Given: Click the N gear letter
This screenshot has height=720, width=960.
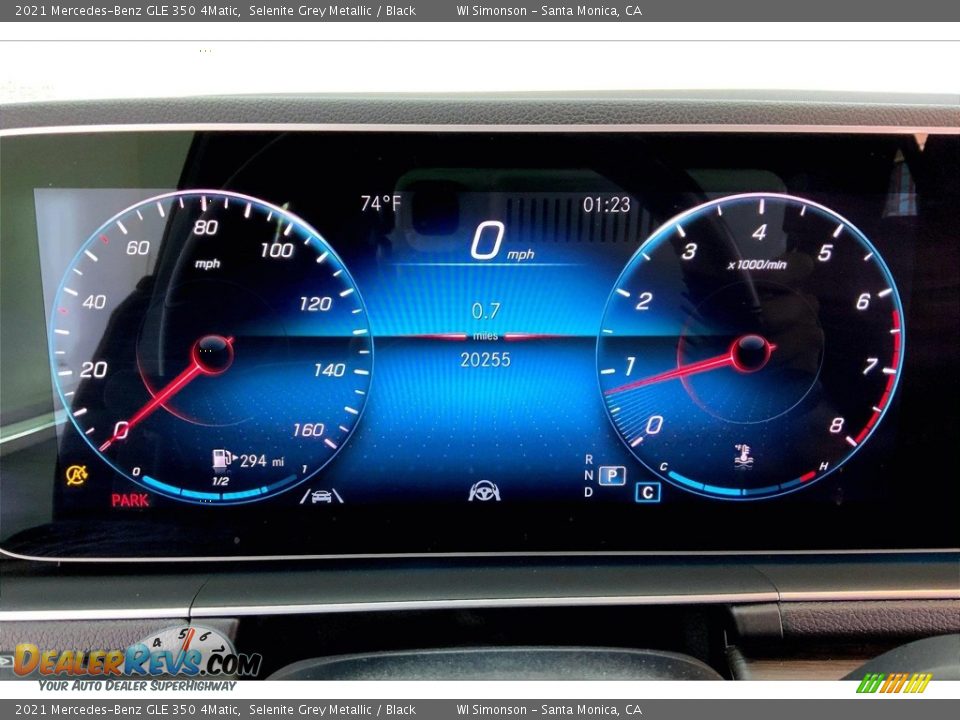Looking at the screenshot, I should [x=588, y=475].
